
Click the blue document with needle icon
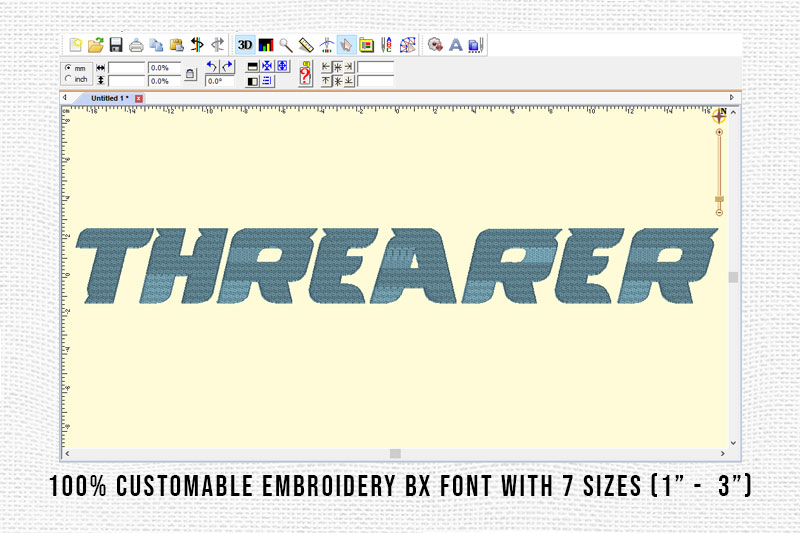(476, 45)
